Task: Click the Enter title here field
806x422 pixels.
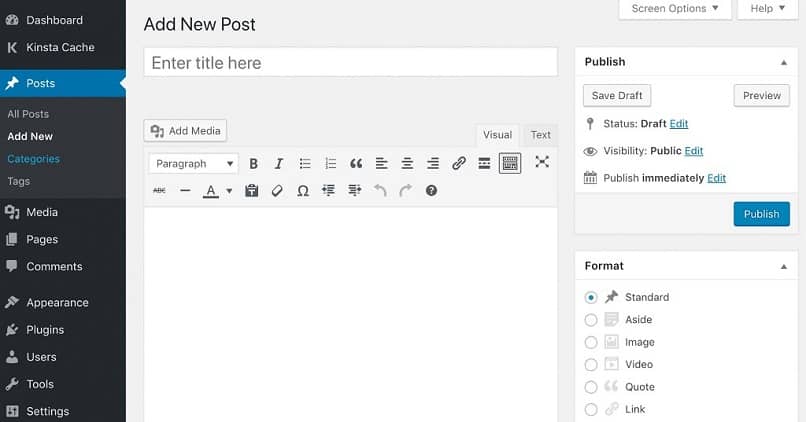Action: pos(351,63)
